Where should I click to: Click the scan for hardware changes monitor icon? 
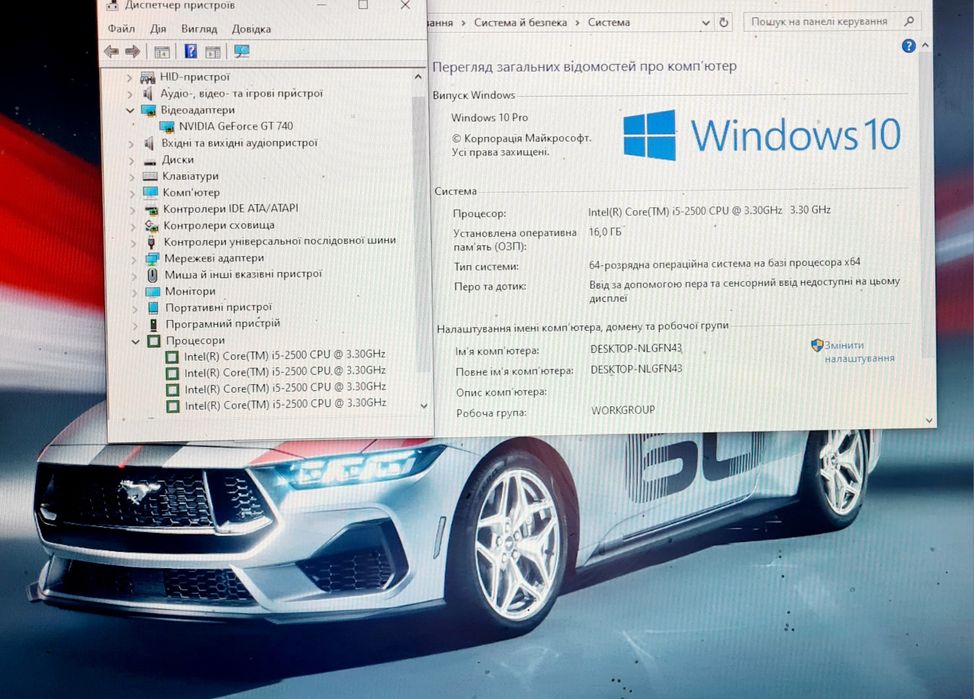tap(242, 51)
